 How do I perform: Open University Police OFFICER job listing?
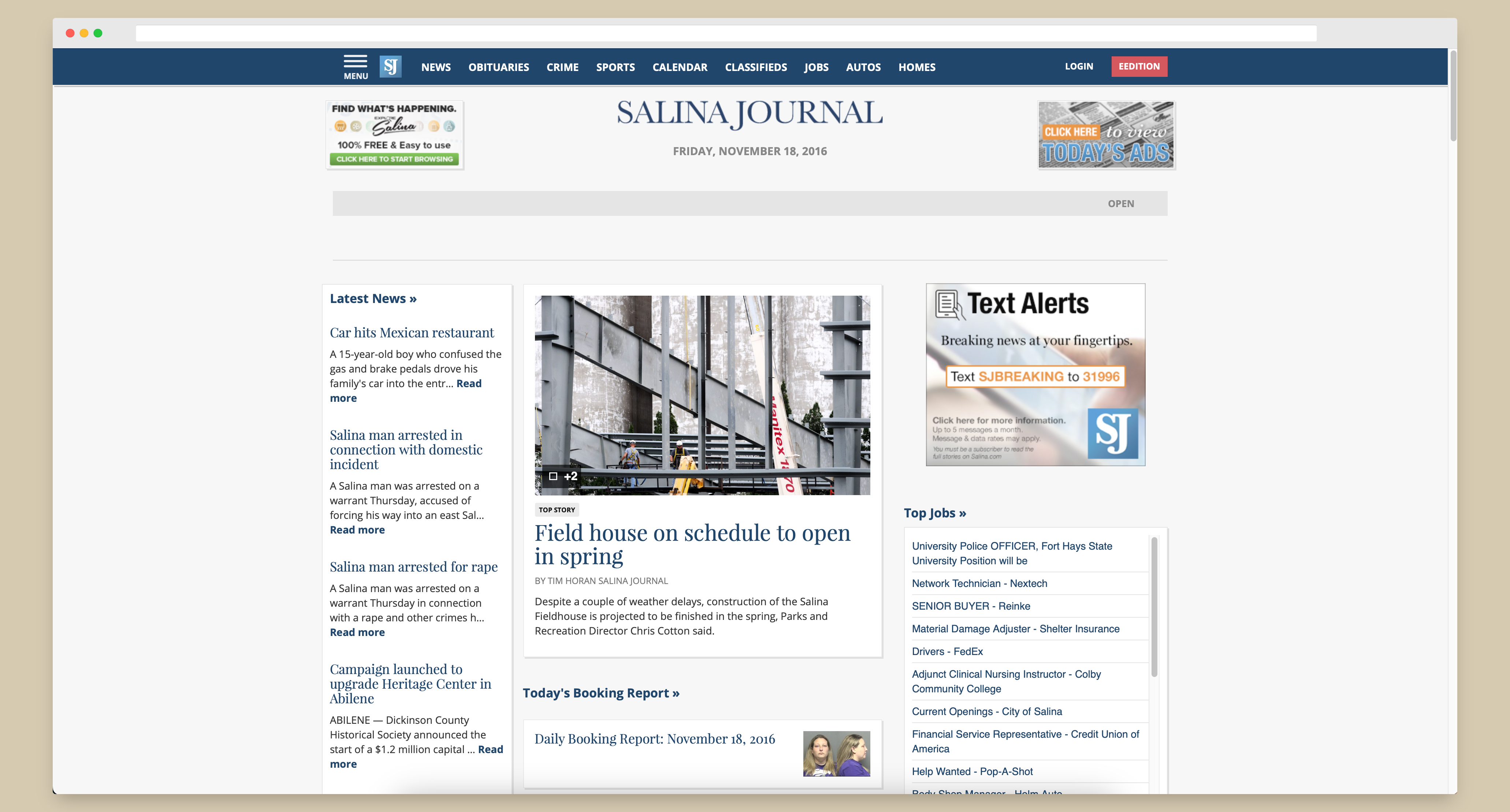1012,553
